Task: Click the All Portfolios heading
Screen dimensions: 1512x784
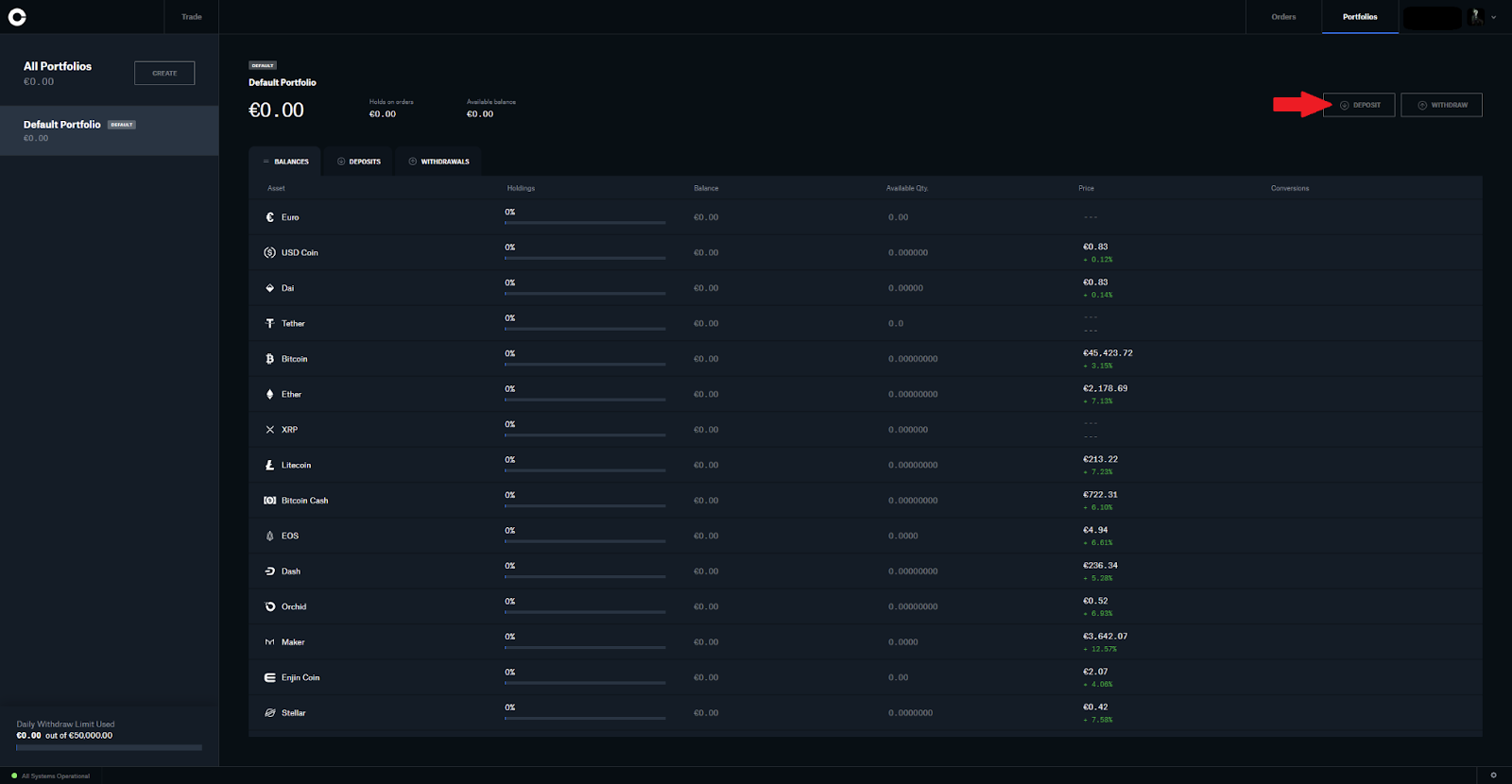Action: pyautogui.click(x=58, y=66)
